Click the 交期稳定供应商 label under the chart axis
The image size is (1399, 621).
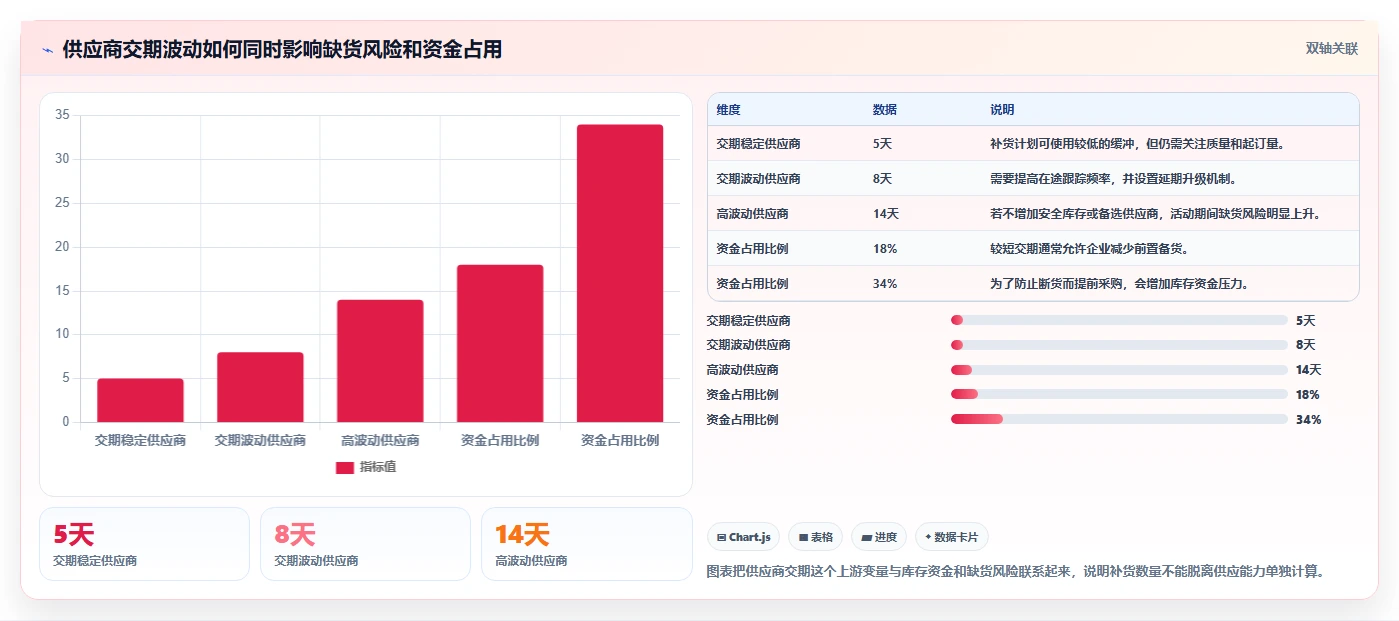click(x=140, y=440)
